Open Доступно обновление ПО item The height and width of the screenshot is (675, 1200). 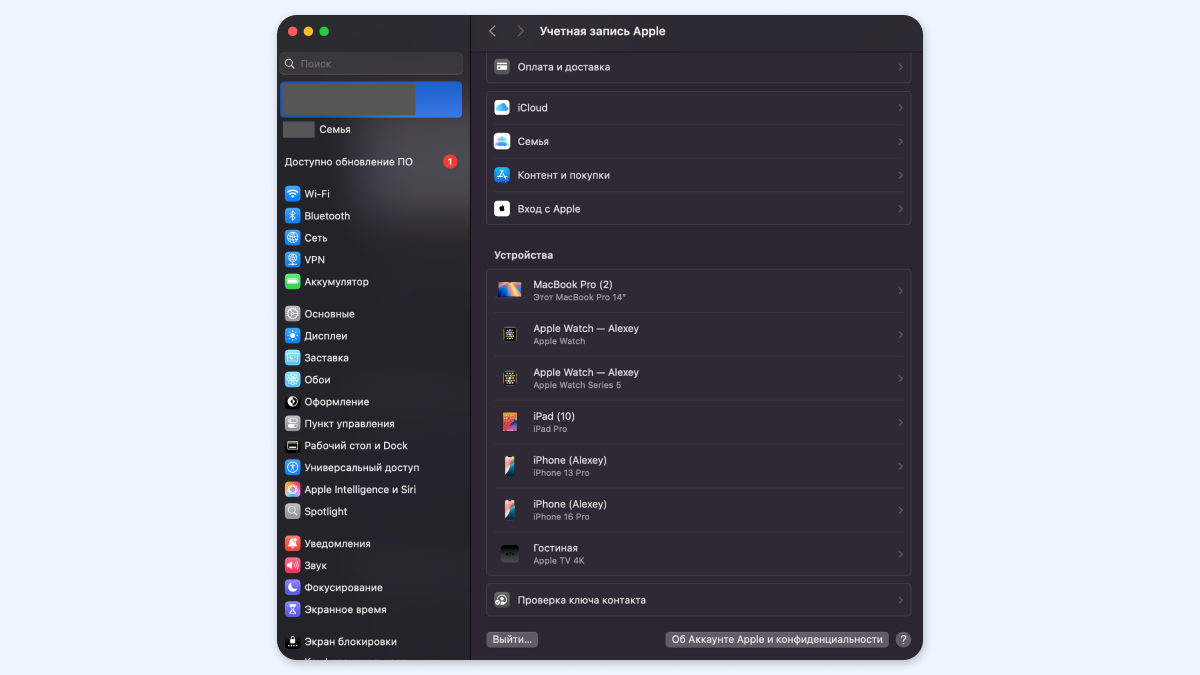tap(372, 162)
